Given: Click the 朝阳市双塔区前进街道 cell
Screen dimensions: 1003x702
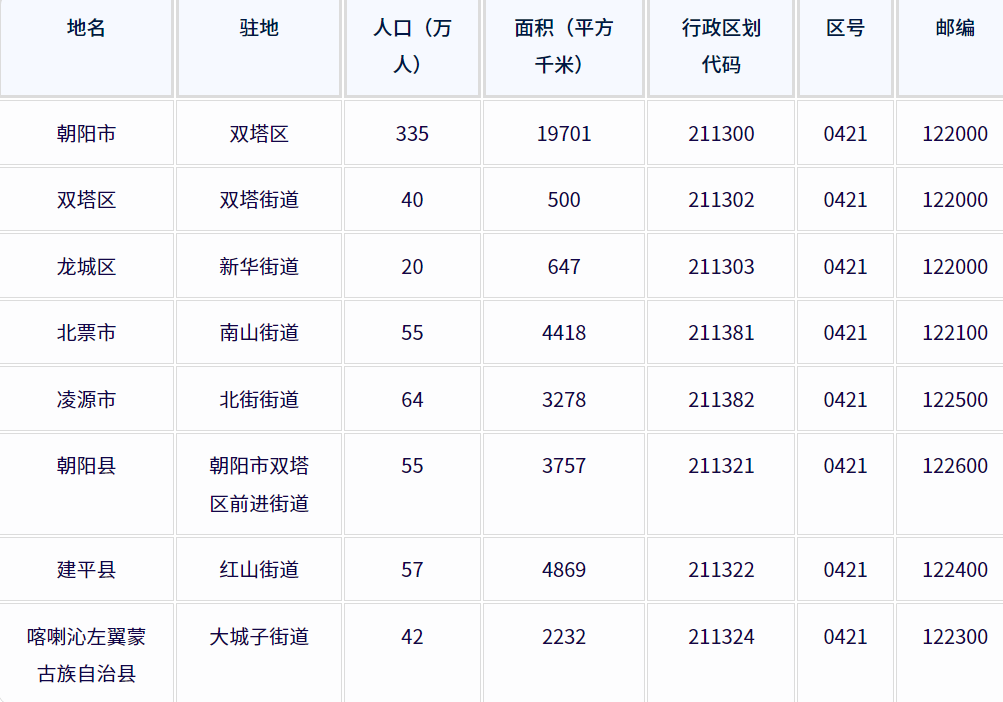Looking at the screenshot, I should [259, 484].
